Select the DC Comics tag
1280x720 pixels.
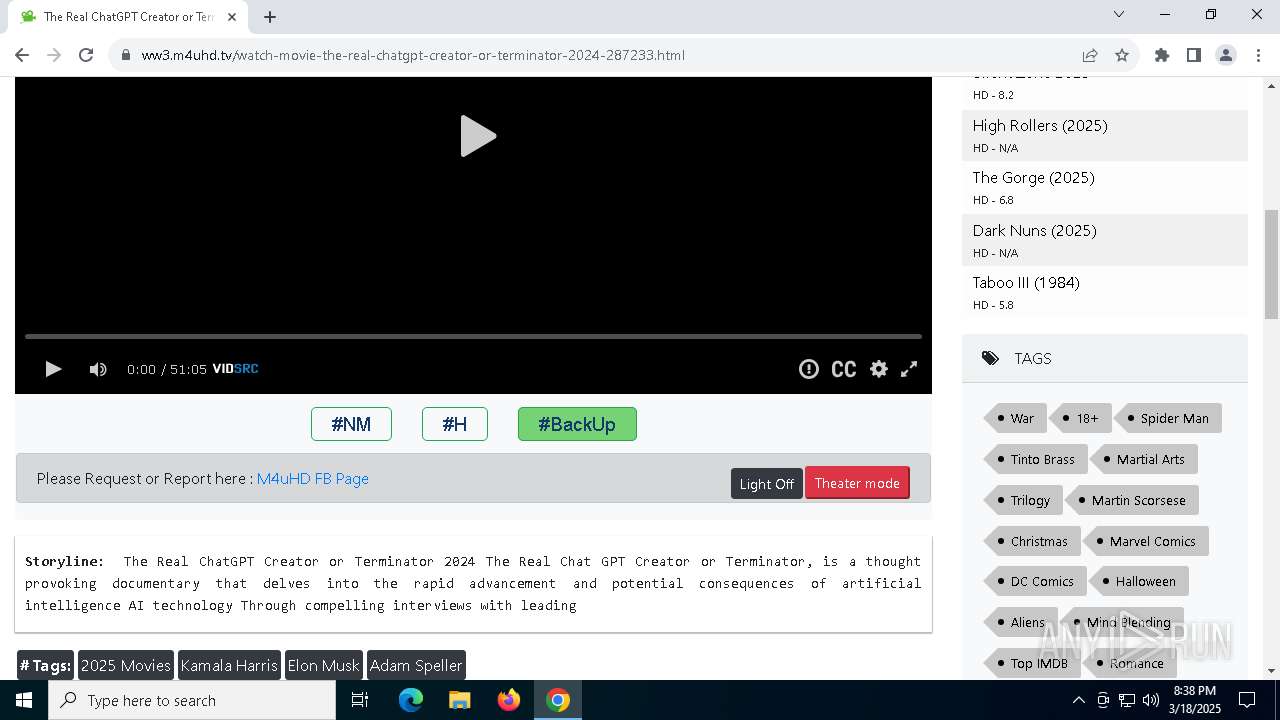click(x=1035, y=582)
